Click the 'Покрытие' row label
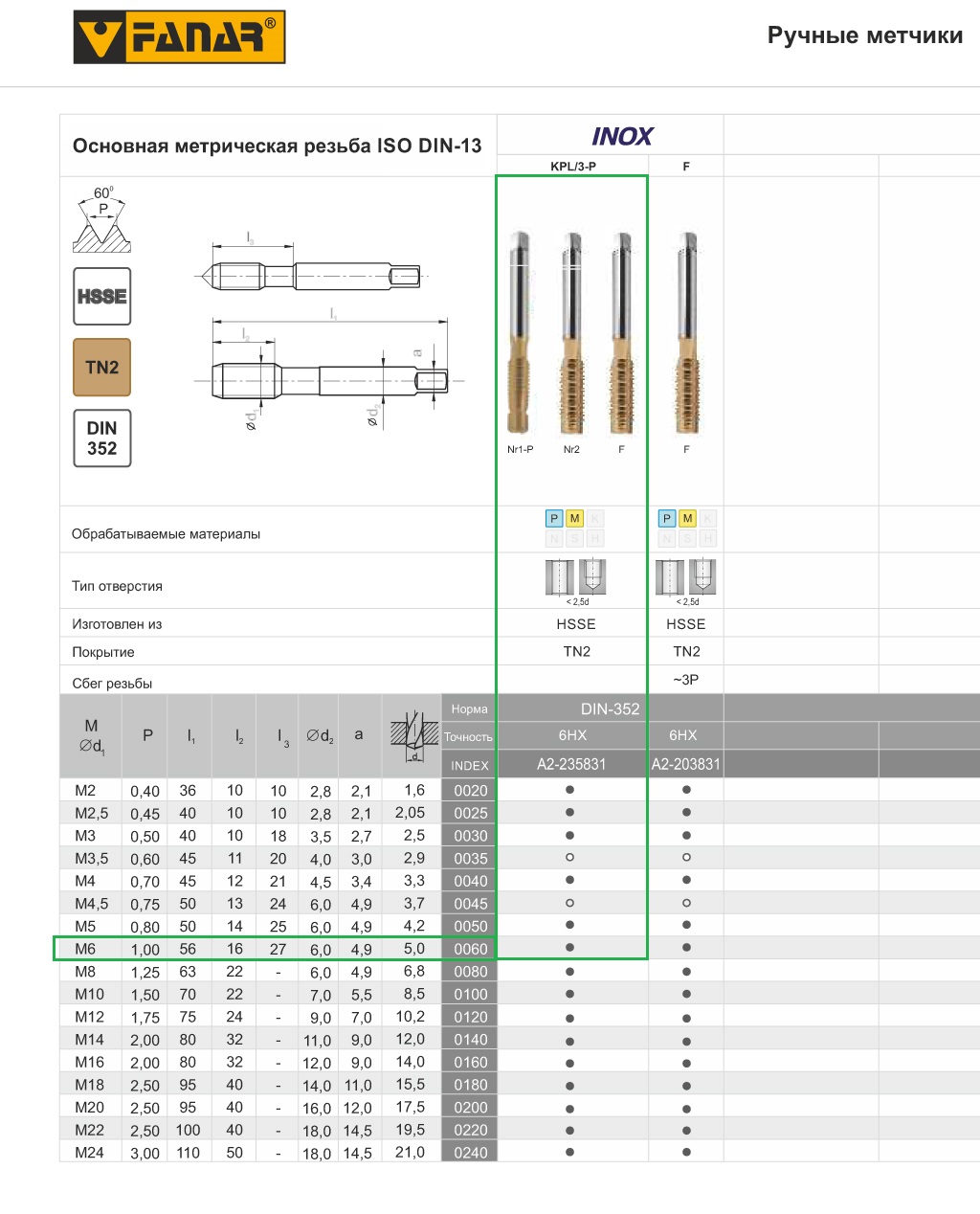Image resolution: width=980 pixels, height=1214 pixels. pyautogui.click(x=103, y=652)
